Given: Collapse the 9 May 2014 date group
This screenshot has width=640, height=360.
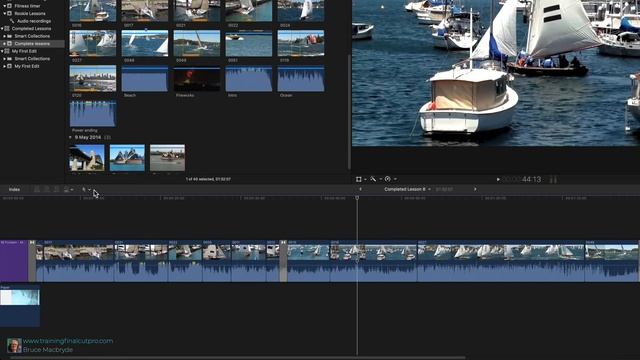Looking at the screenshot, I should coord(71,138).
